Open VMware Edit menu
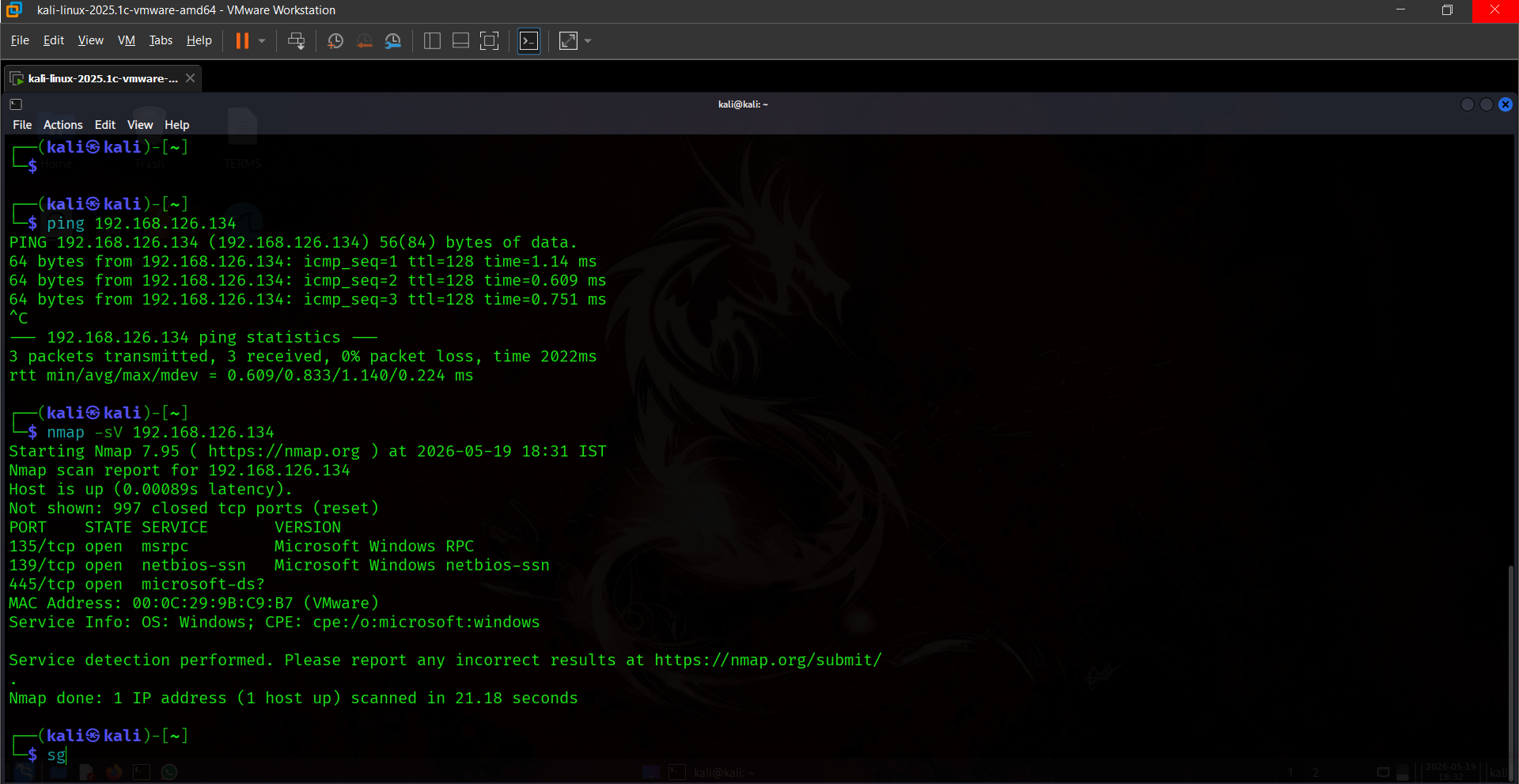Screen dimensions: 1519x784 click(54, 40)
